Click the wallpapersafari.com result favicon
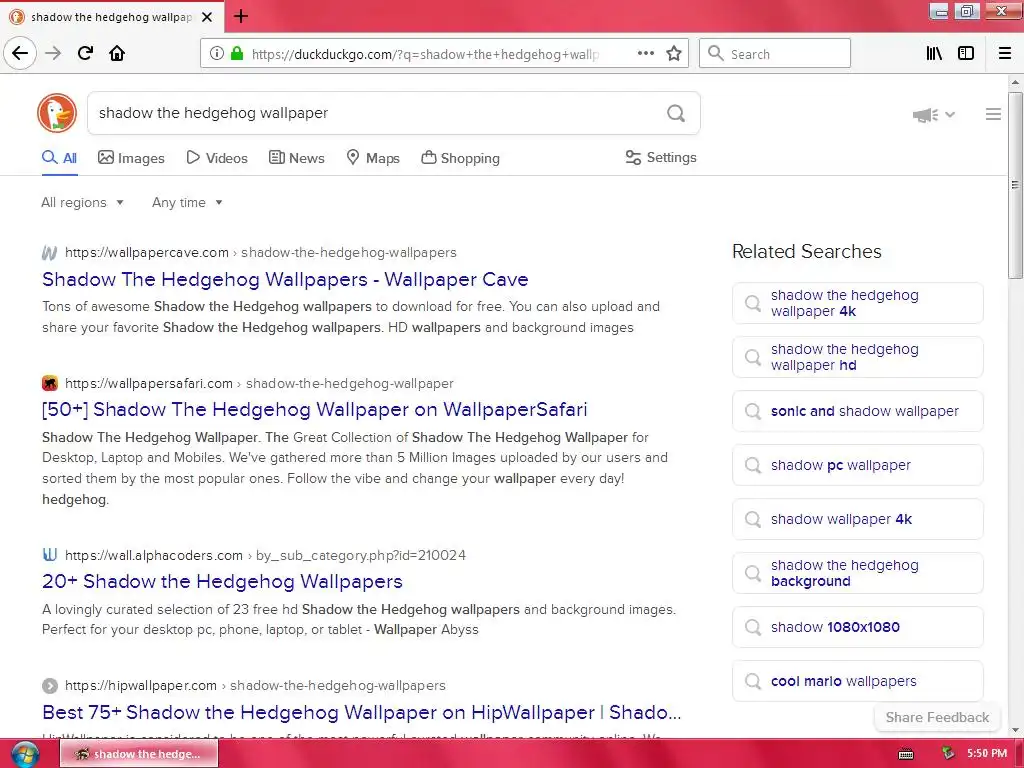 50,383
